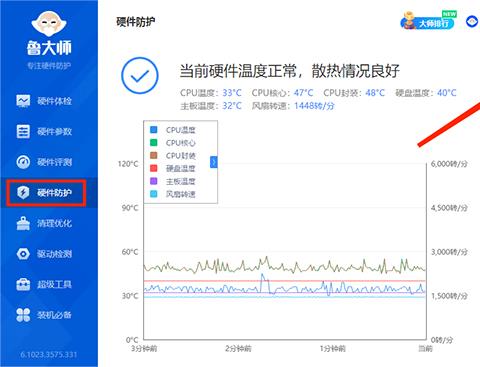This screenshot has height=367, width=480.
Task: Click the 当前硬件温度正常 status headline
Action: point(289,71)
